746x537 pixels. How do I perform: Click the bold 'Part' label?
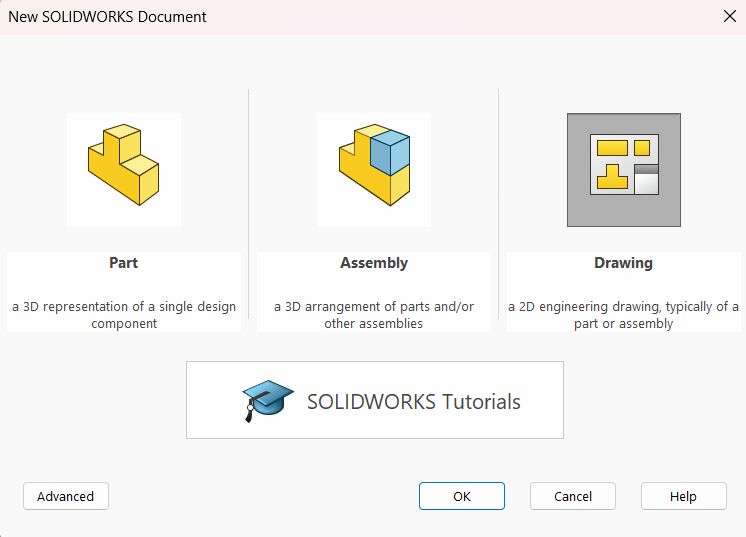(124, 263)
